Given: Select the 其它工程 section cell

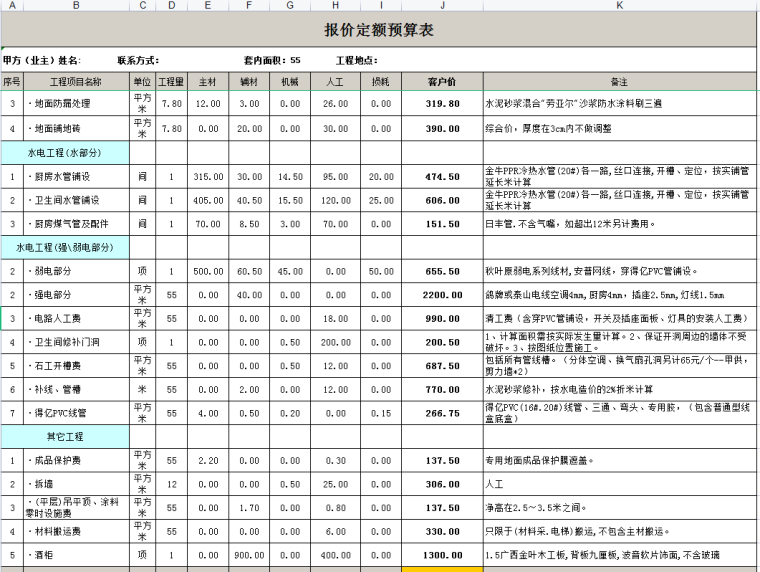Looking at the screenshot, I should point(65,437).
